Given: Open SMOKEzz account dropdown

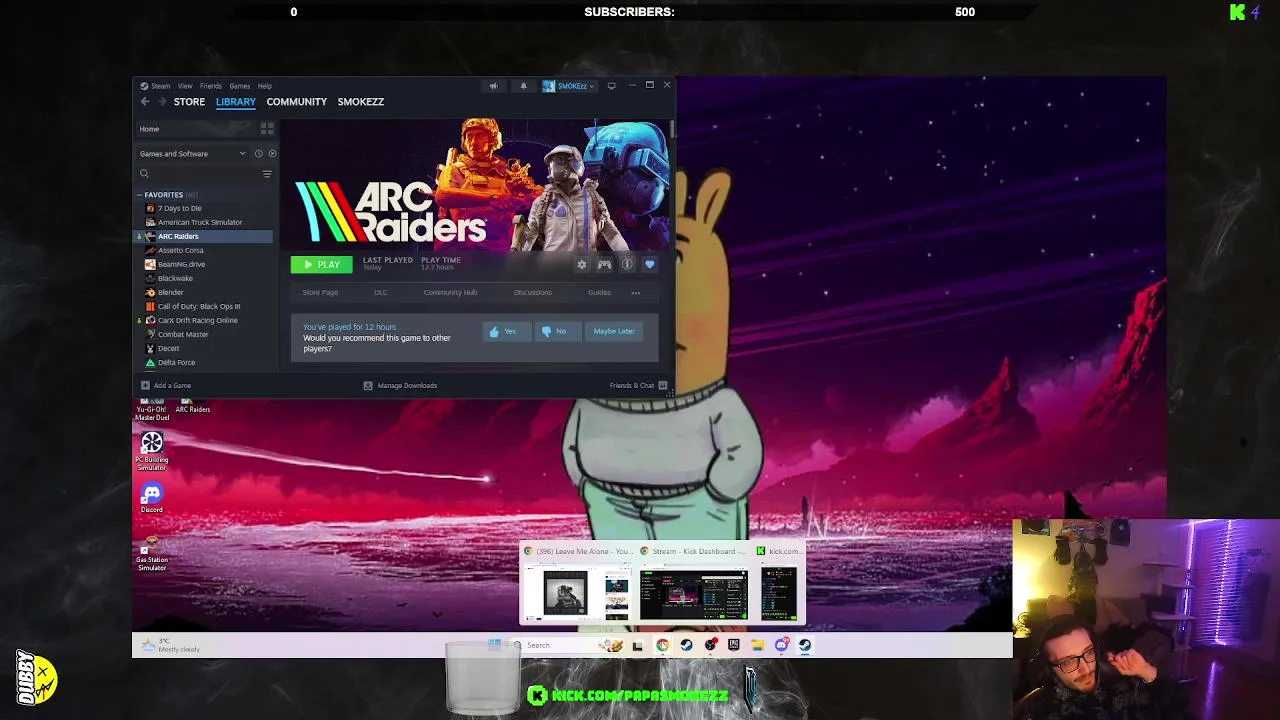Looking at the screenshot, I should coord(569,86).
